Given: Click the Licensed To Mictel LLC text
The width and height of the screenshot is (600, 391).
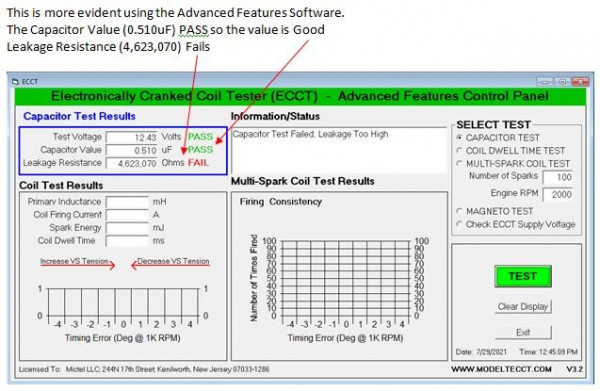Looking at the screenshot, I should pos(144,369).
